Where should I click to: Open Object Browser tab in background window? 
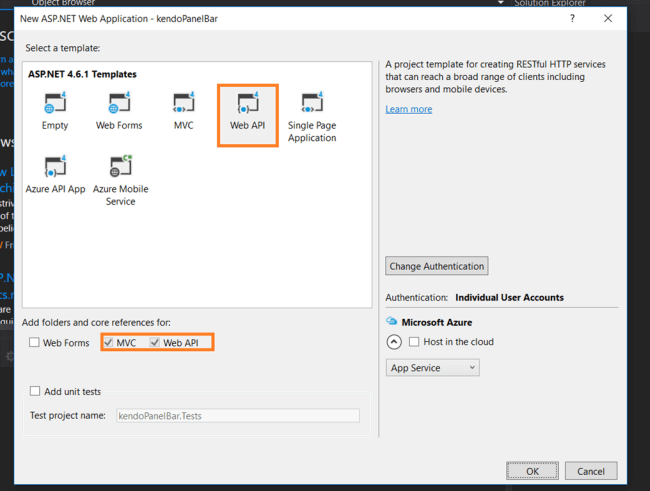click(63, 3)
